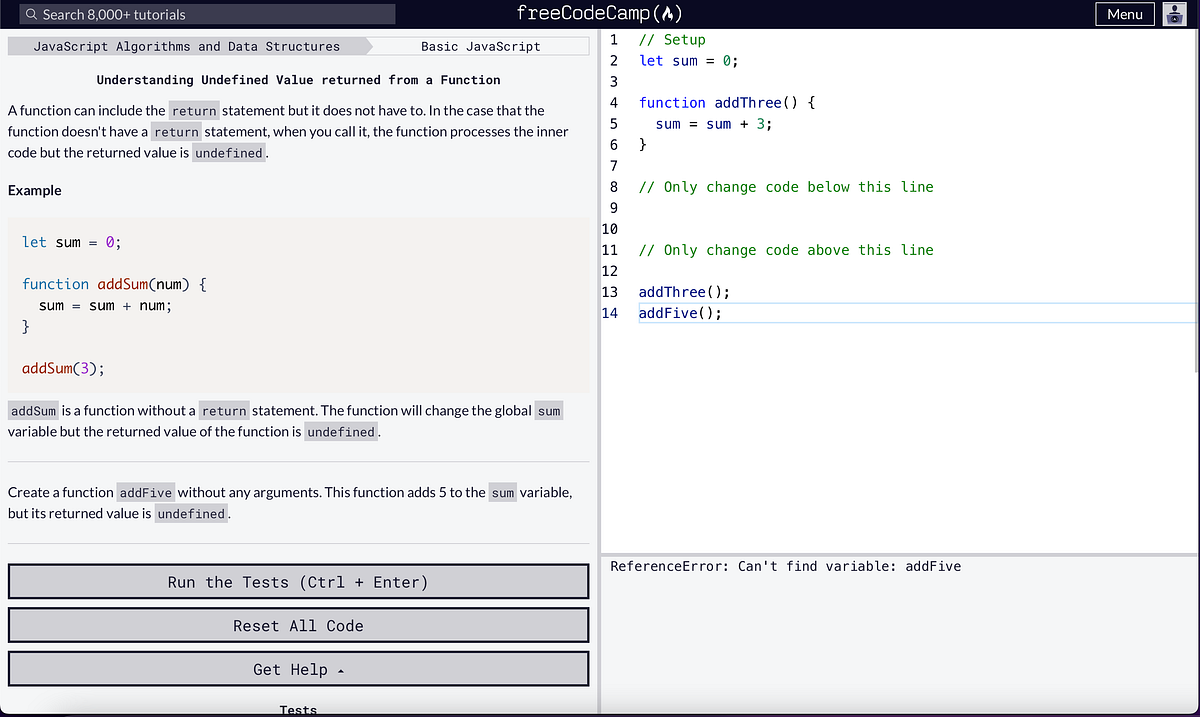Open the Menu button
Image resolution: width=1200 pixels, height=717 pixels.
pos(1124,13)
